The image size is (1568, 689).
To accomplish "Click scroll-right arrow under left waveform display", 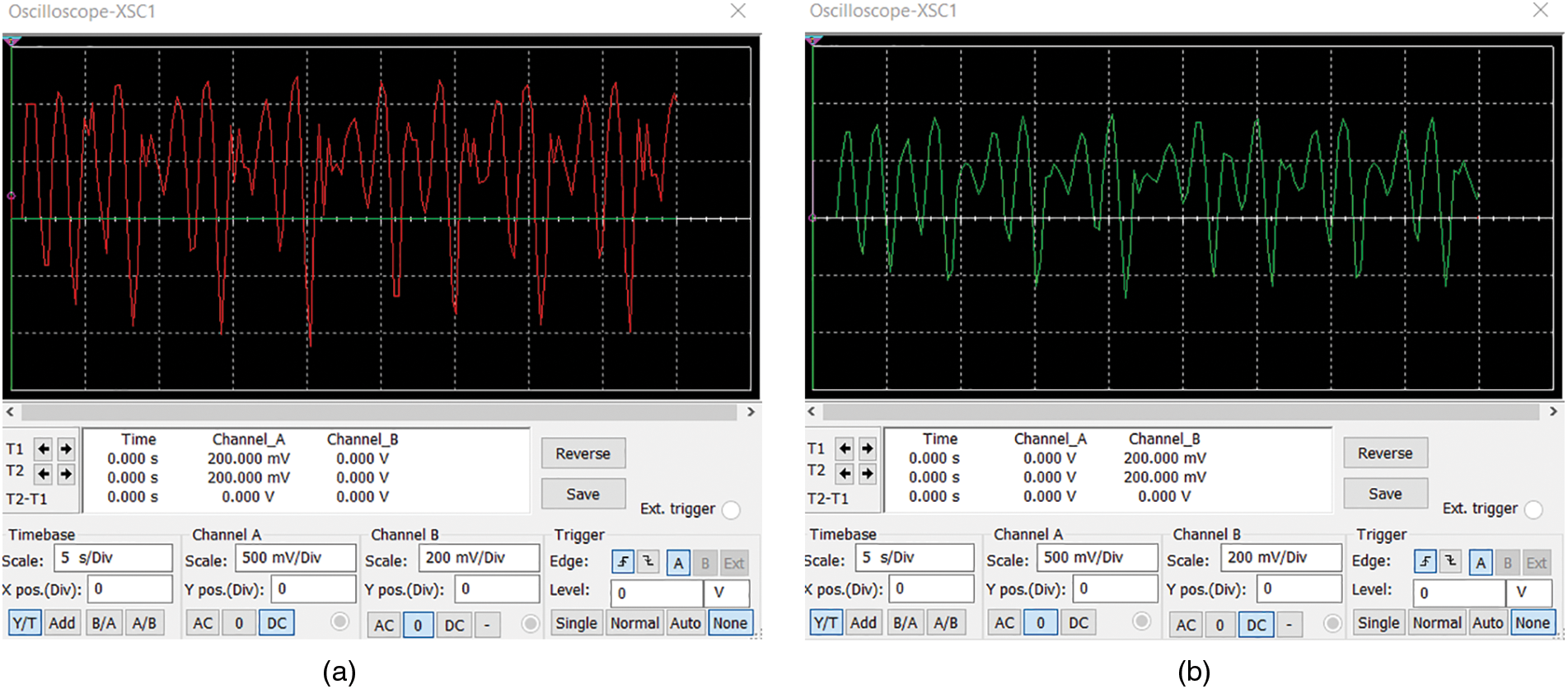I will coord(751,412).
